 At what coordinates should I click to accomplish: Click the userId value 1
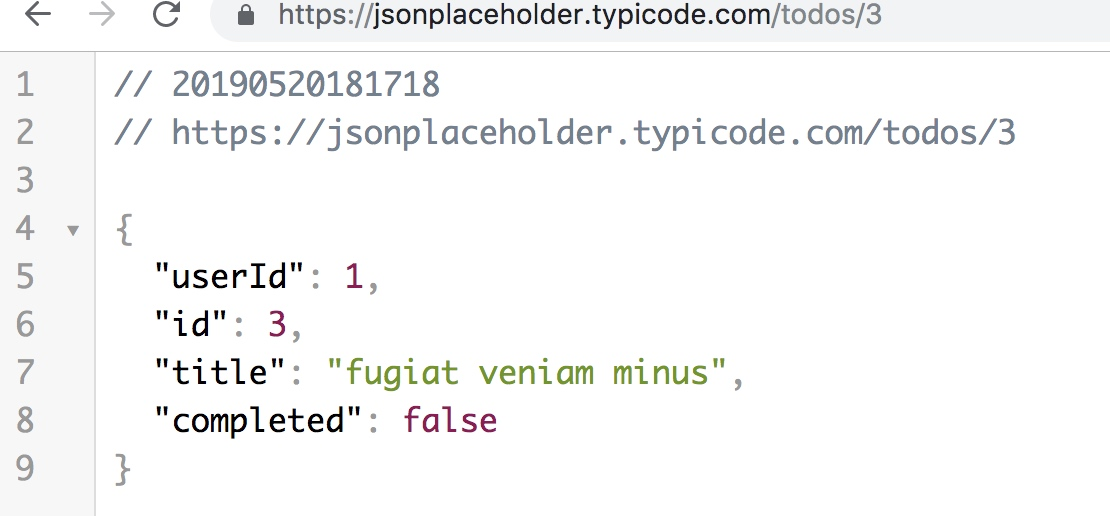point(353,277)
